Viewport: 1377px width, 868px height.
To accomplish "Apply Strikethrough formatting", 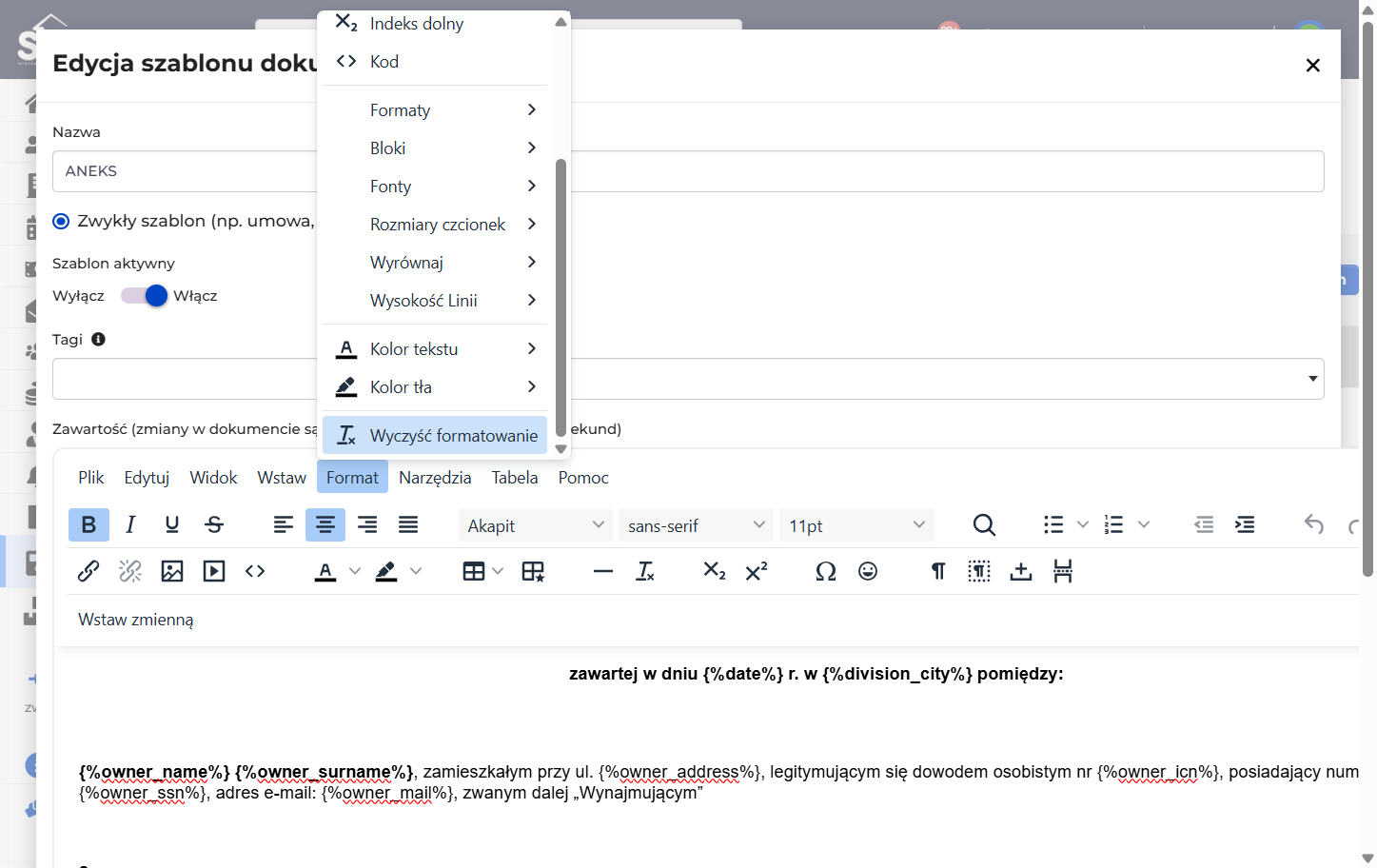I will point(214,524).
